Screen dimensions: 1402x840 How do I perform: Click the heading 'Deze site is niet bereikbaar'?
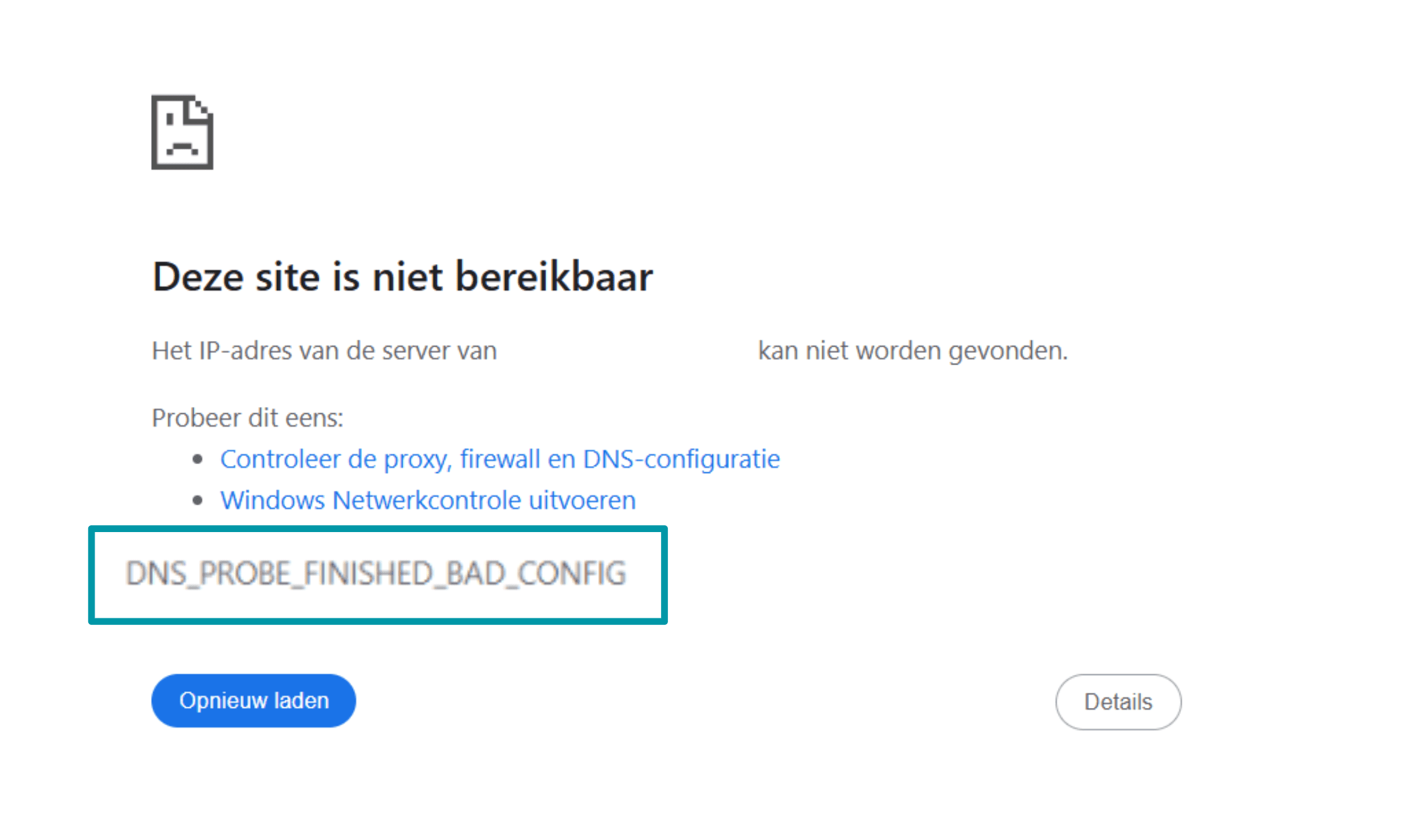coord(402,276)
